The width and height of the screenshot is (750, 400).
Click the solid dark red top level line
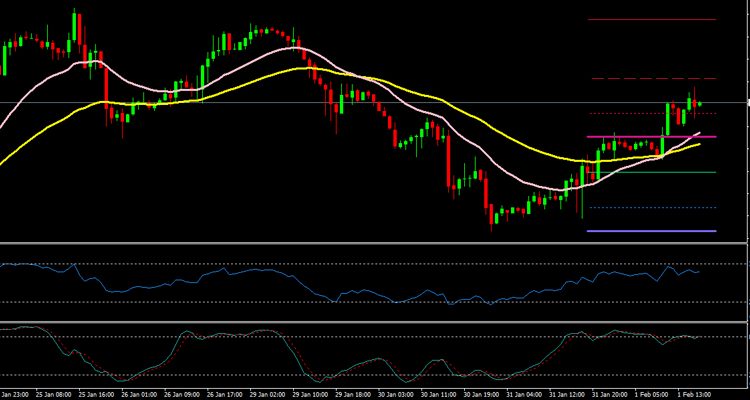(650, 19)
